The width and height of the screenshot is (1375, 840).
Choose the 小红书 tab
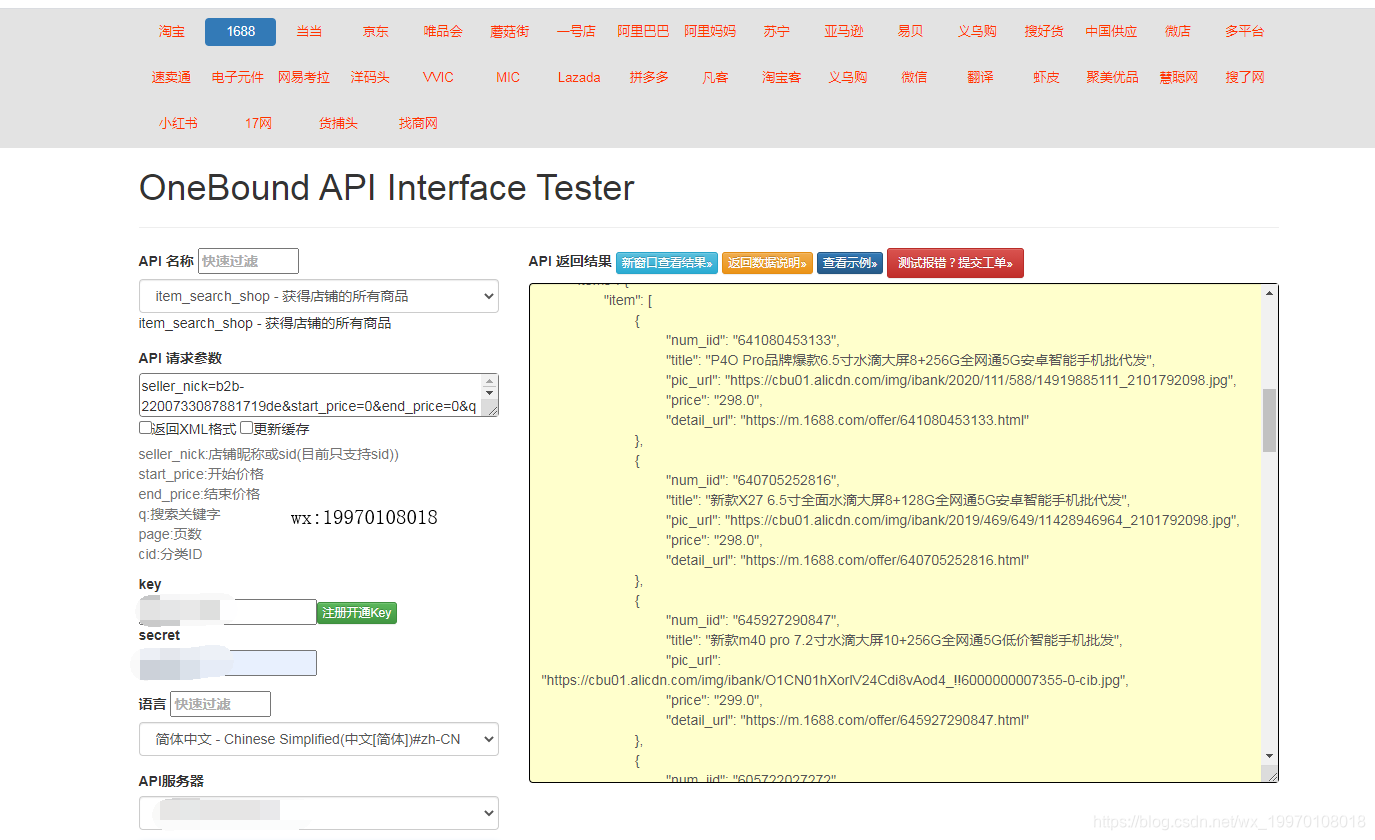click(x=178, y=124)
